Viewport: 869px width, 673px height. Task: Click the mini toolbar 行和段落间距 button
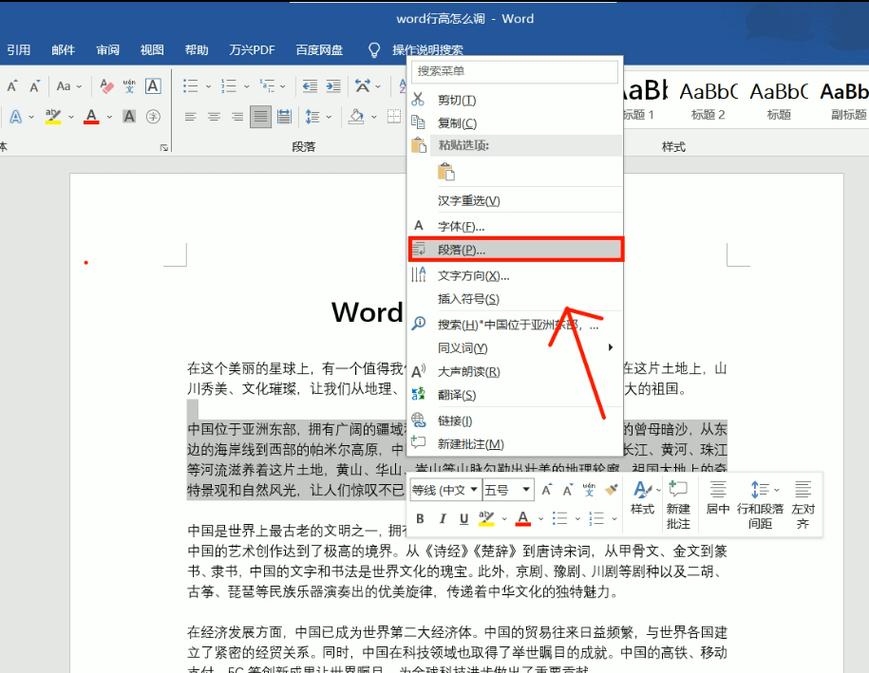tap(760, 505)
